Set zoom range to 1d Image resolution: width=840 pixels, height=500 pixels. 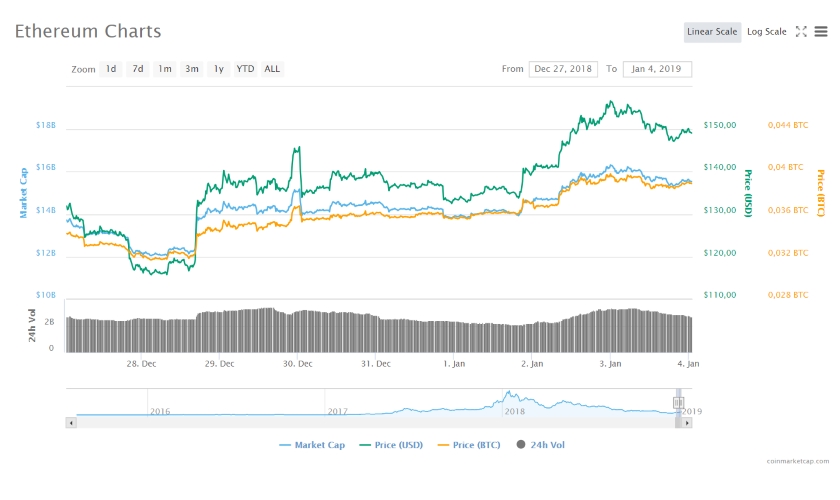tap(111, 69)
